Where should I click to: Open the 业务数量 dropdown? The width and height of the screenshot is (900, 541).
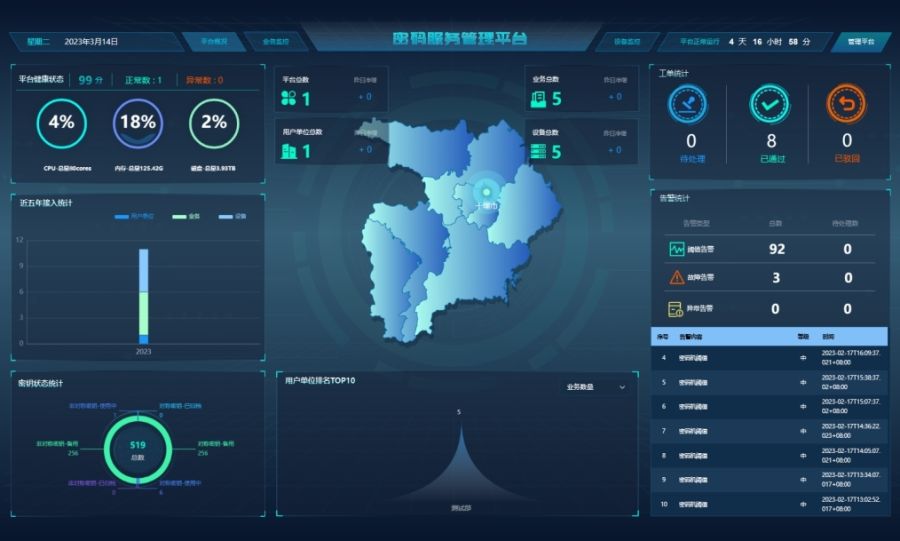595,387
